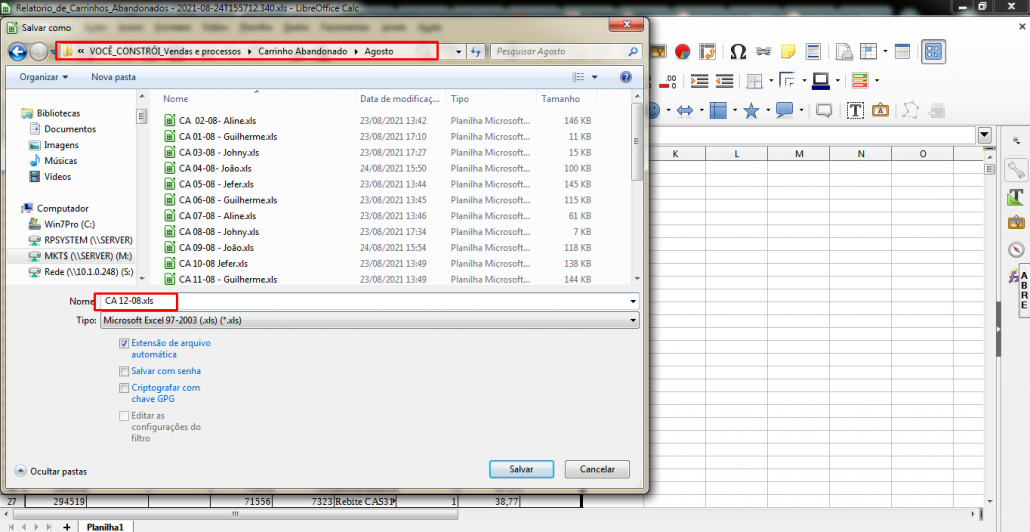The width and height of the screenshot is (1030, 532).
Task: Open the sidebar Properties wrench icon
Action: pyautogui.click(x=1016, y=171)
